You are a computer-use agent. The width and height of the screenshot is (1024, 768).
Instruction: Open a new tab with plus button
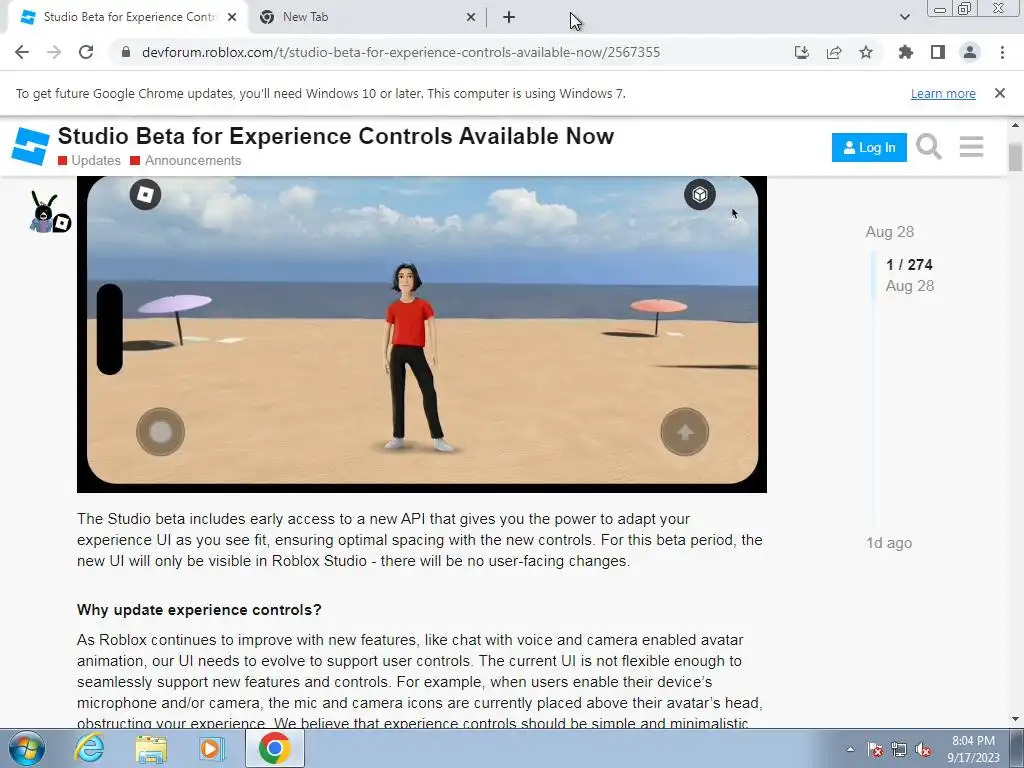509,17
